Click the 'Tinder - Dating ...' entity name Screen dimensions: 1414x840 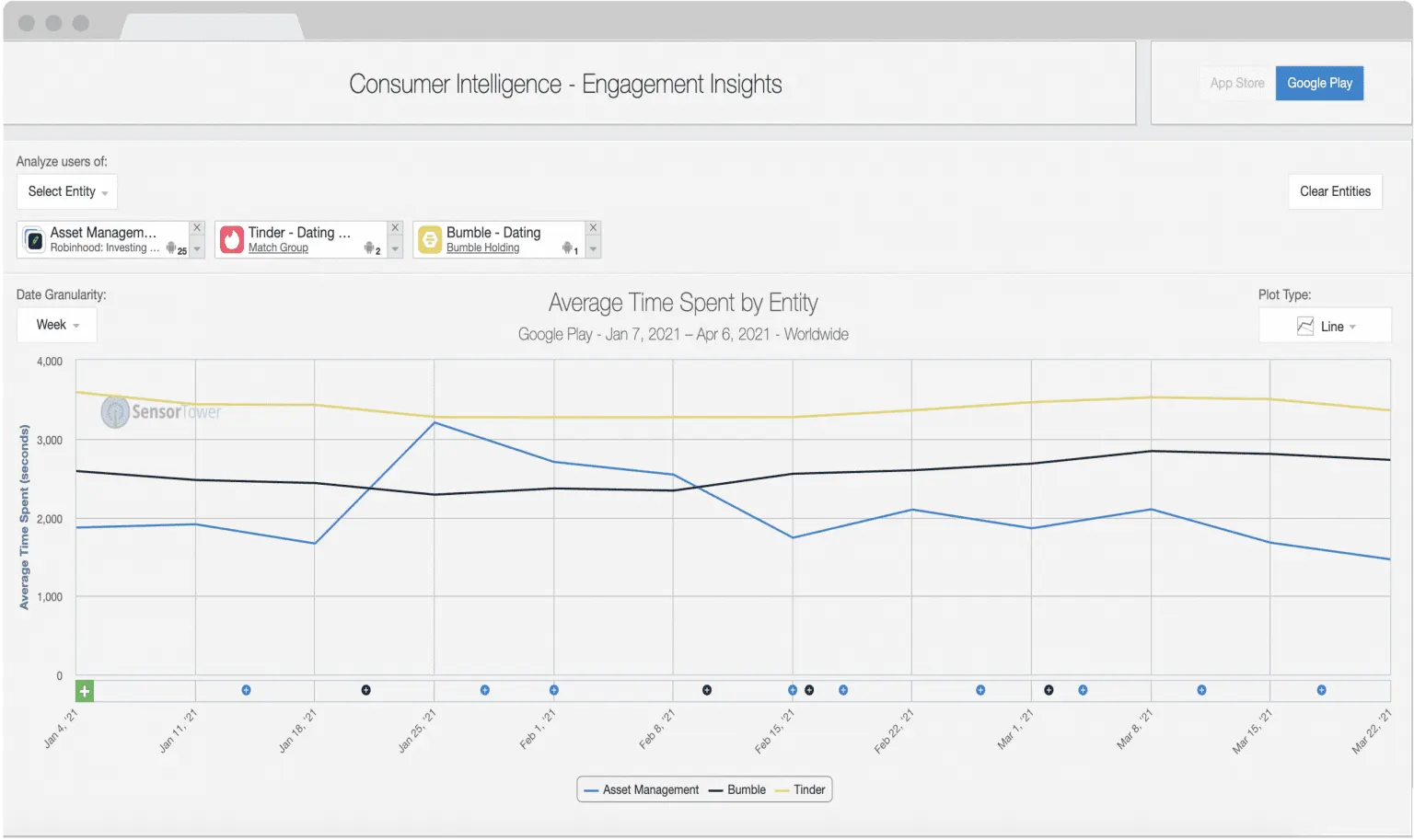299,233
